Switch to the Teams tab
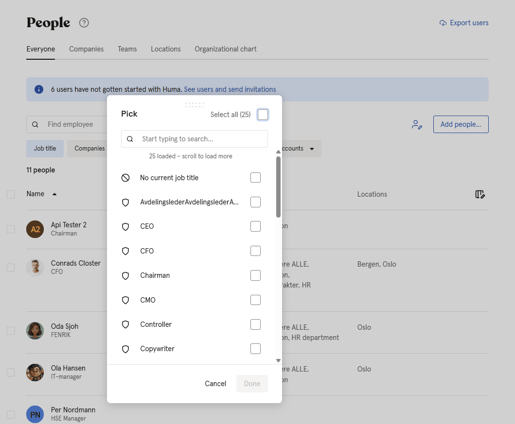The image size is (515, 424). point(127,49)
